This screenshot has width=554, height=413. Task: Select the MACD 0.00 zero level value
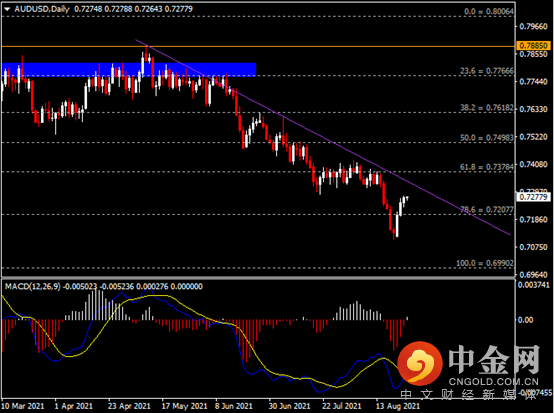[x=525, y=320]
